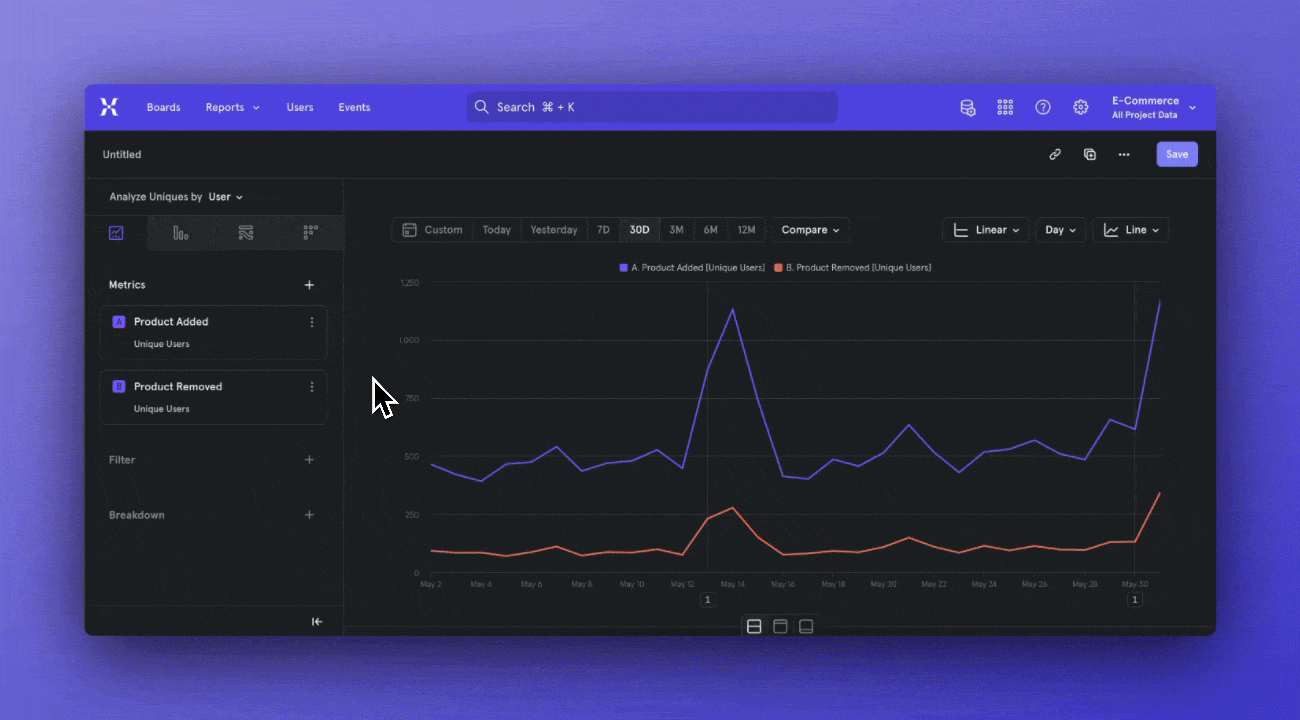Click the Save button

tap(1176, 154)
